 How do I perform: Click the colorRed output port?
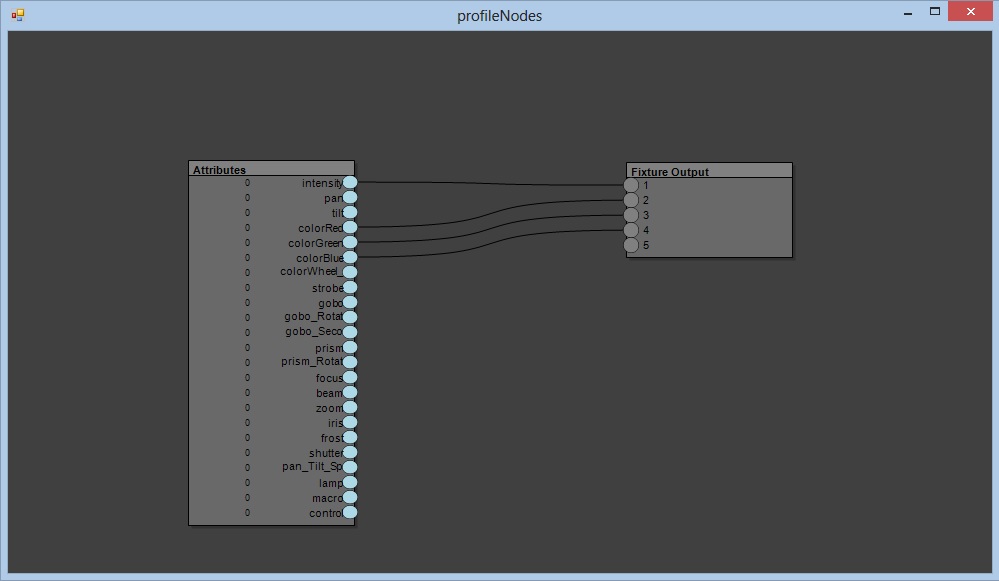350,228
